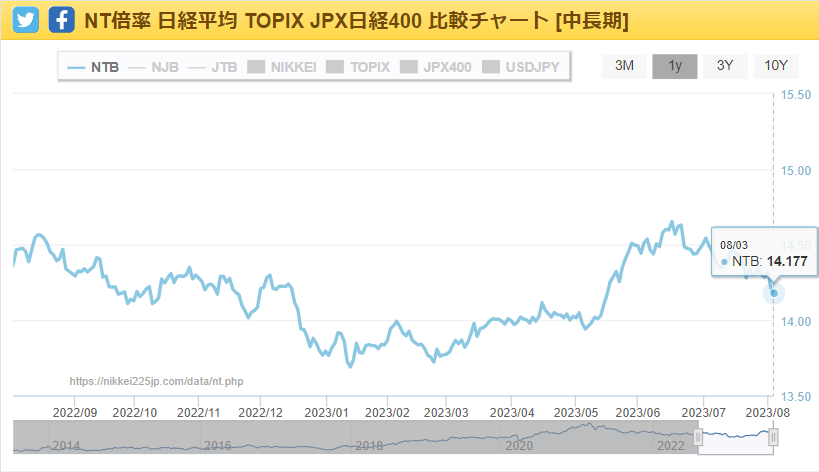Toggle the USDJPY series in legend
The width and height of the screenshot is (819, 472).
[521, 67]
